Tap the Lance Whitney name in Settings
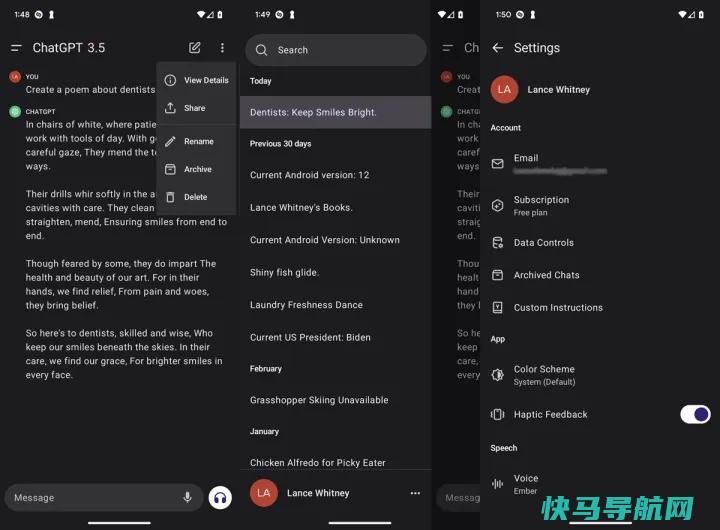Screen dimensions: 720x530 pyautogui.click(x=559, y=90)
